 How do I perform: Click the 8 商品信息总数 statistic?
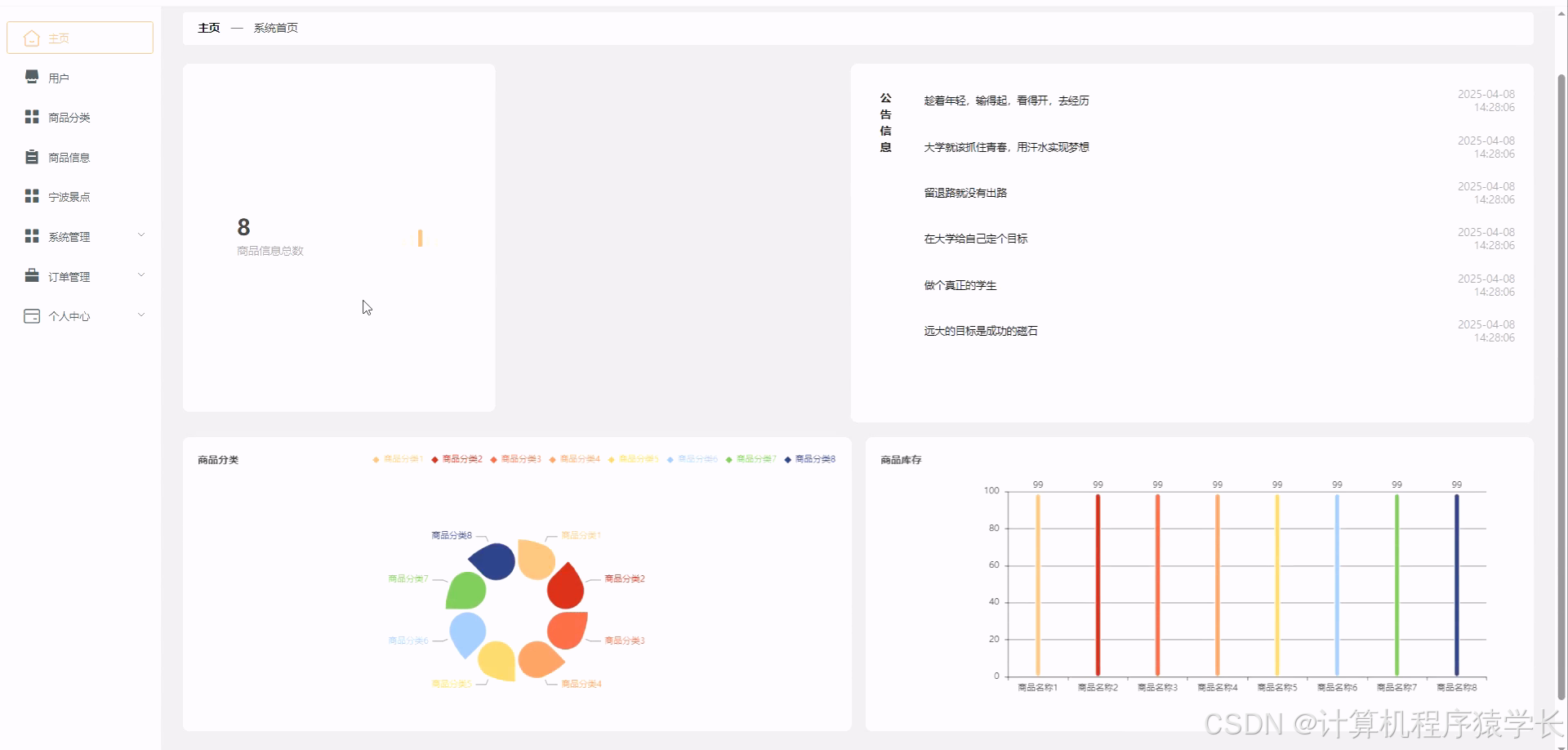click(269, 237)
